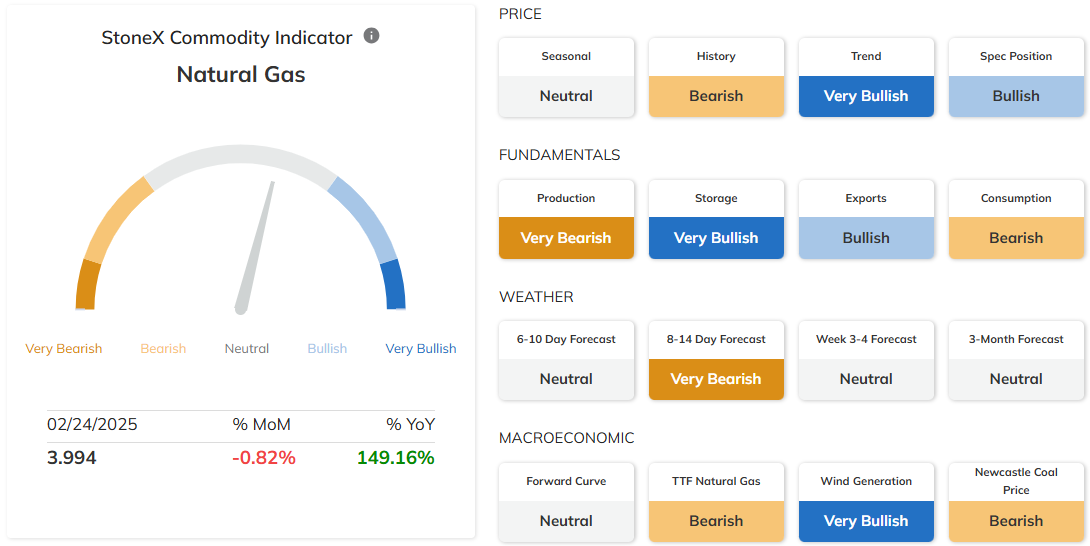Click the 149.16% YoY value

point(396,458)
